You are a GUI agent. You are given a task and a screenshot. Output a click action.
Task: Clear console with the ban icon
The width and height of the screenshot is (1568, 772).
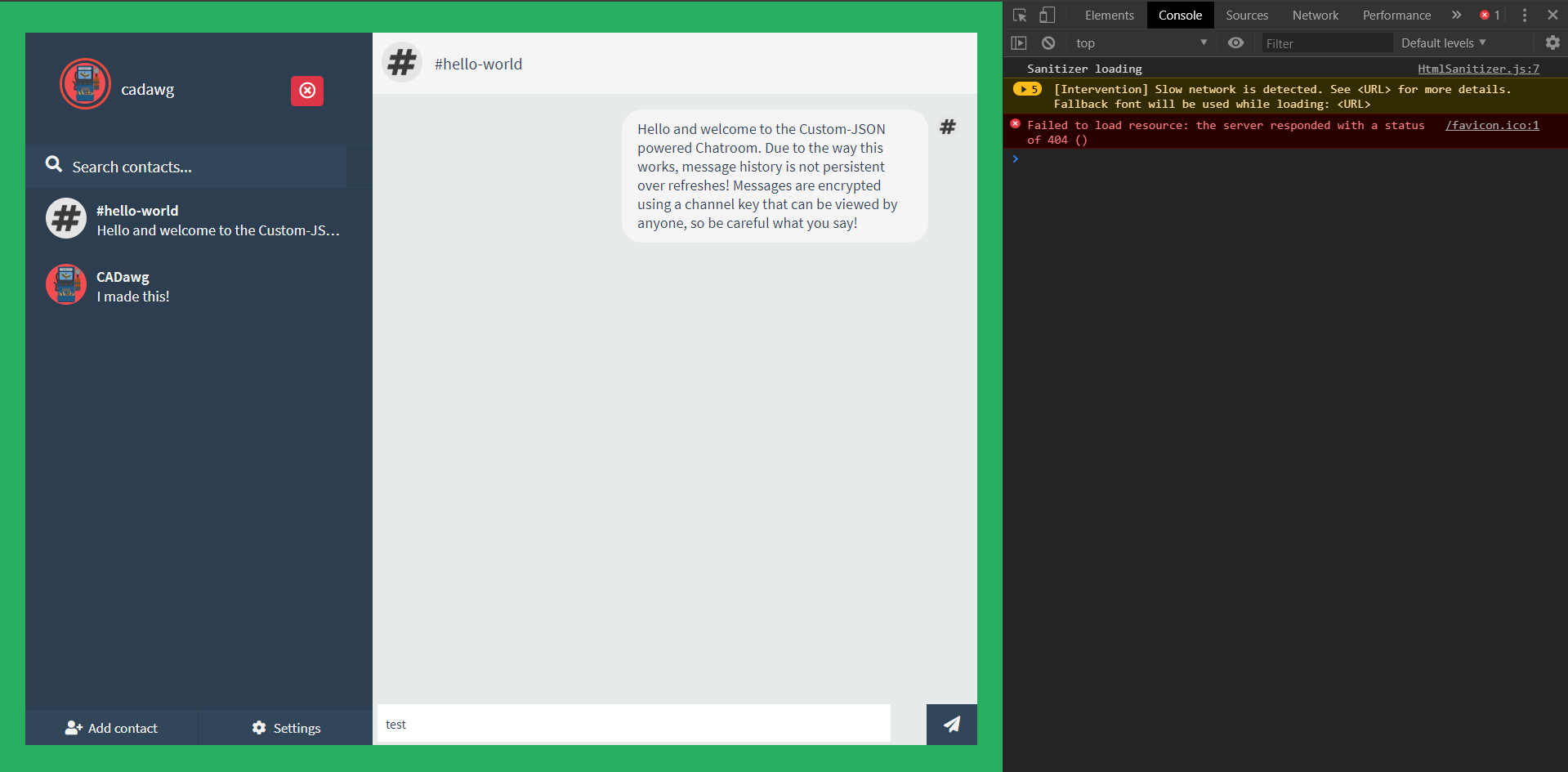click(x=1048, y=43)
